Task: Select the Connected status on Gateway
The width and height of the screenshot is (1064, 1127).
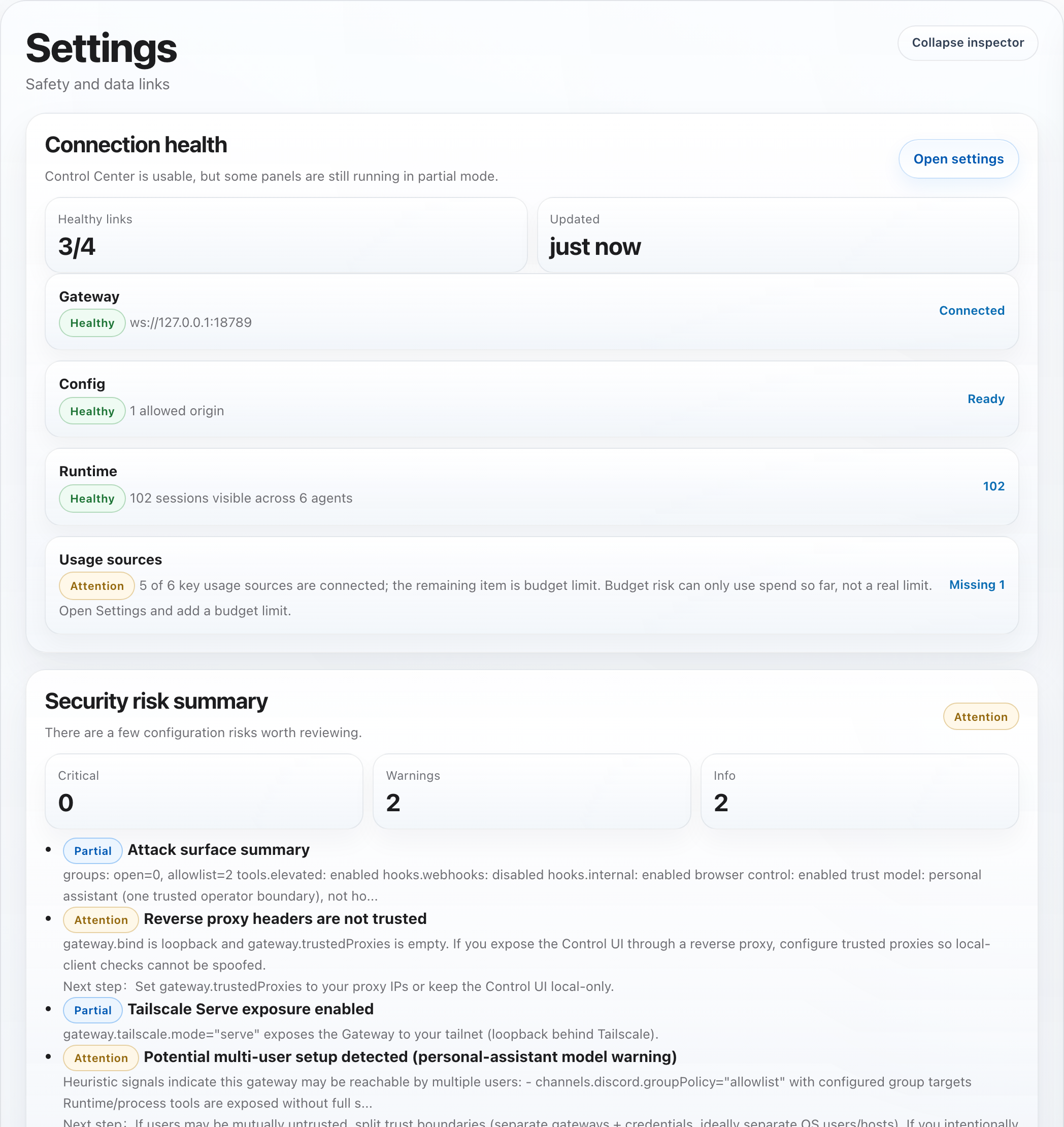Action: pyautogui.click(x=972, y=310)
